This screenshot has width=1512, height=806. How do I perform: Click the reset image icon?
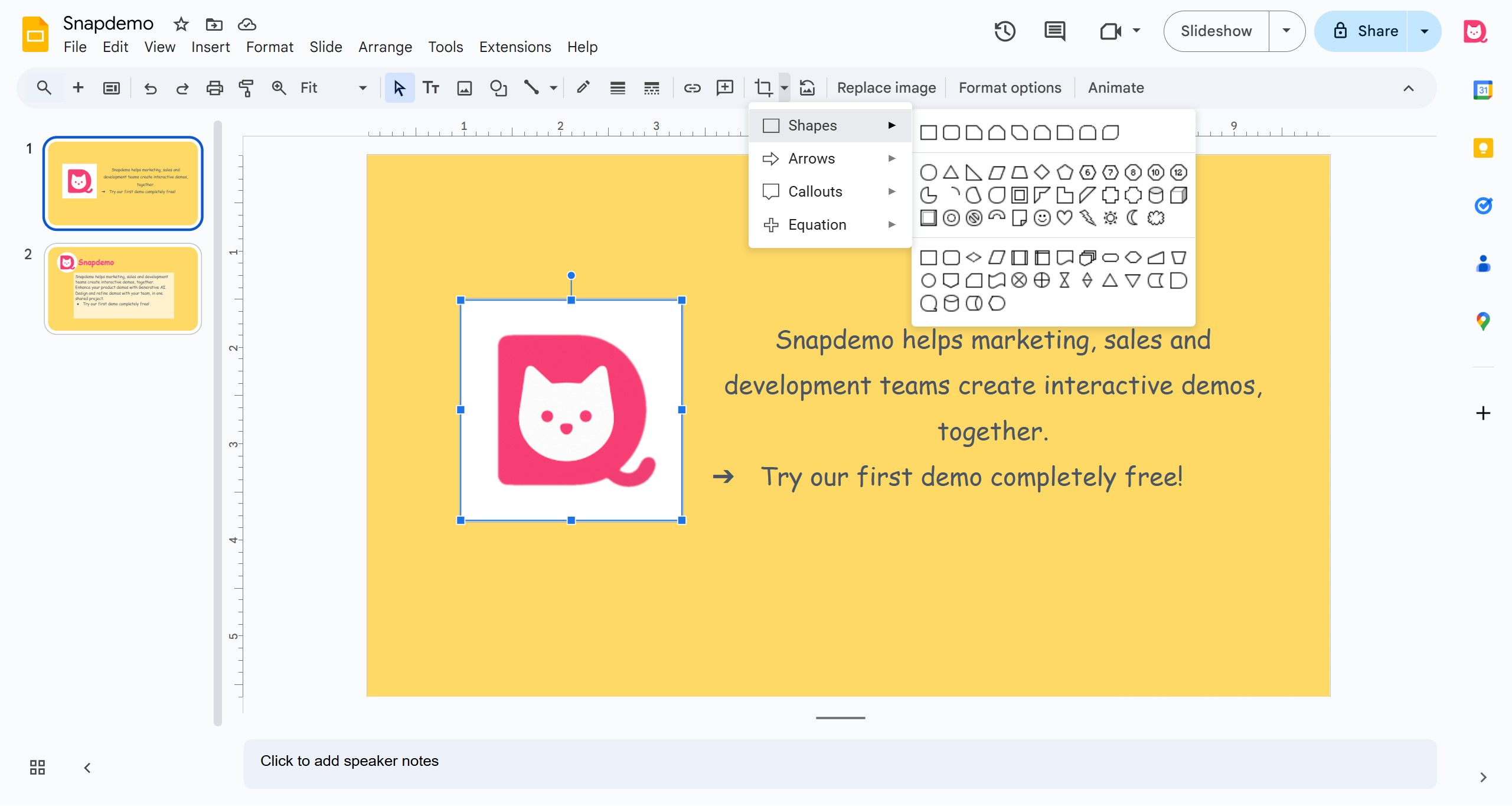(x=807, y=88)
